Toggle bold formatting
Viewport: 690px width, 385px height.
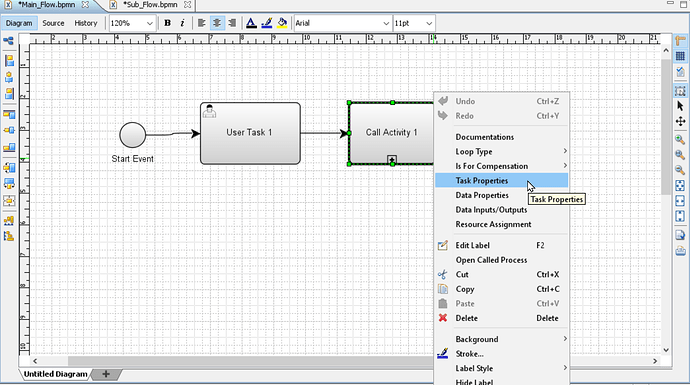(x=167, y=23)
